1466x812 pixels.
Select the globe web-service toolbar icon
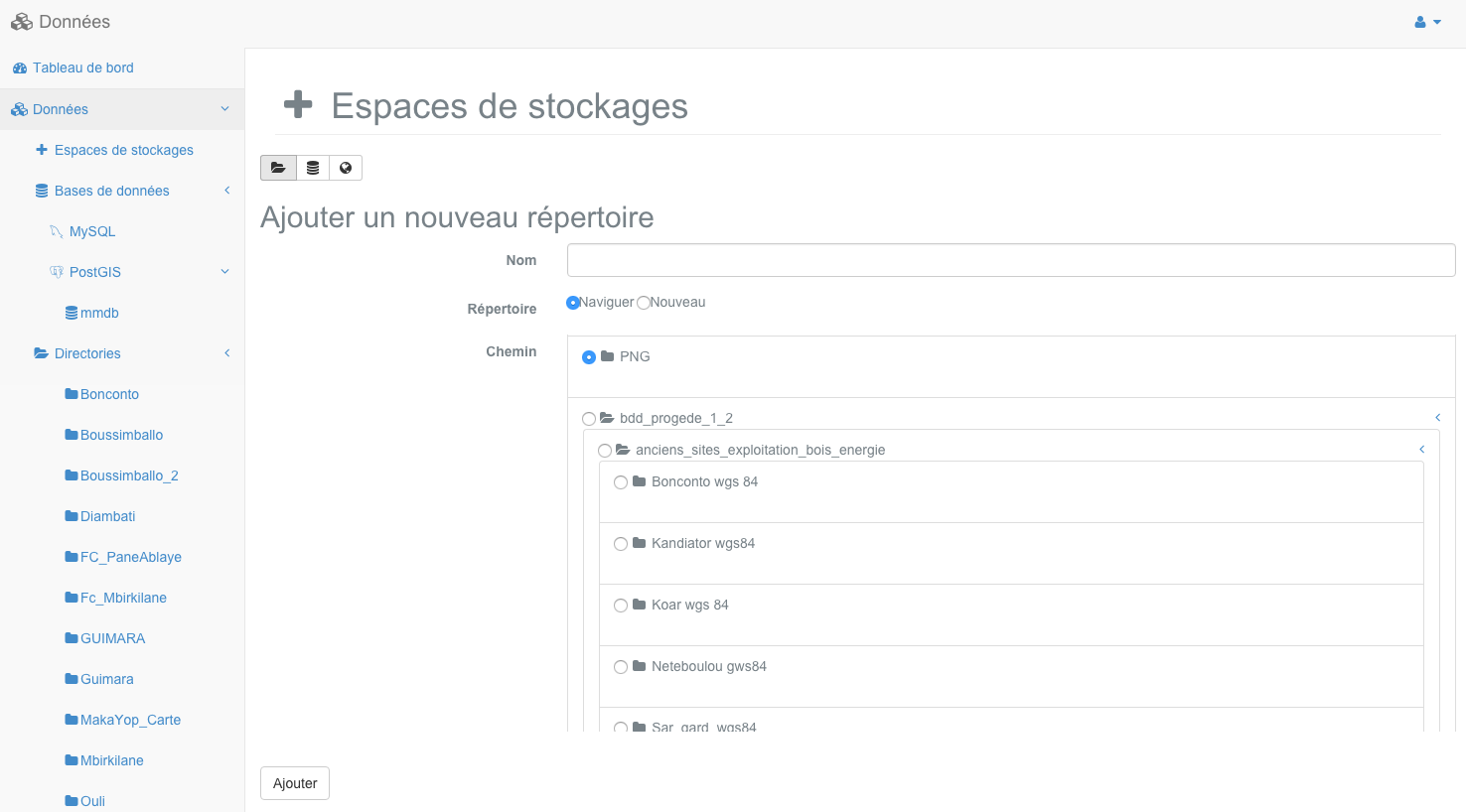tap(346, 168)
